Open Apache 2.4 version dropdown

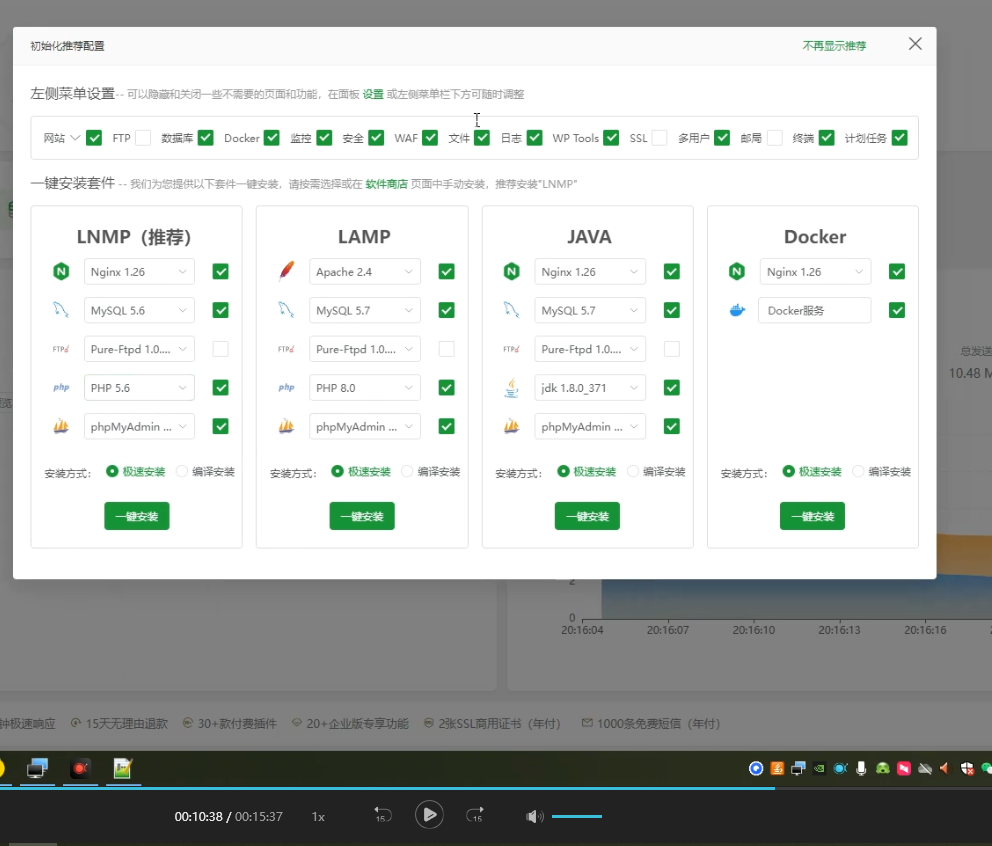[x=365, y=271]
